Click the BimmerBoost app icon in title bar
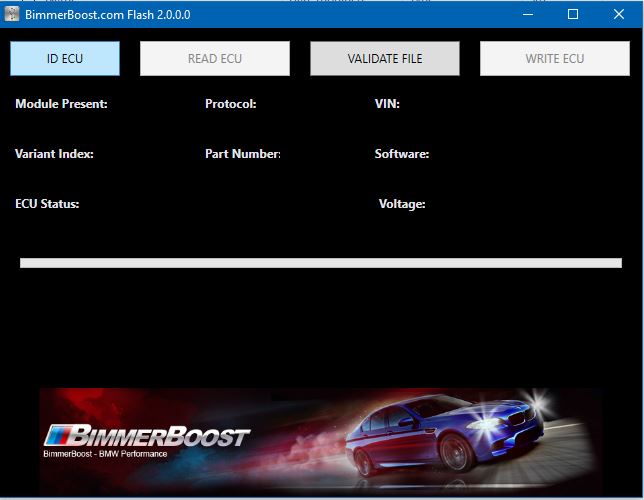 [x=13, y=15]
